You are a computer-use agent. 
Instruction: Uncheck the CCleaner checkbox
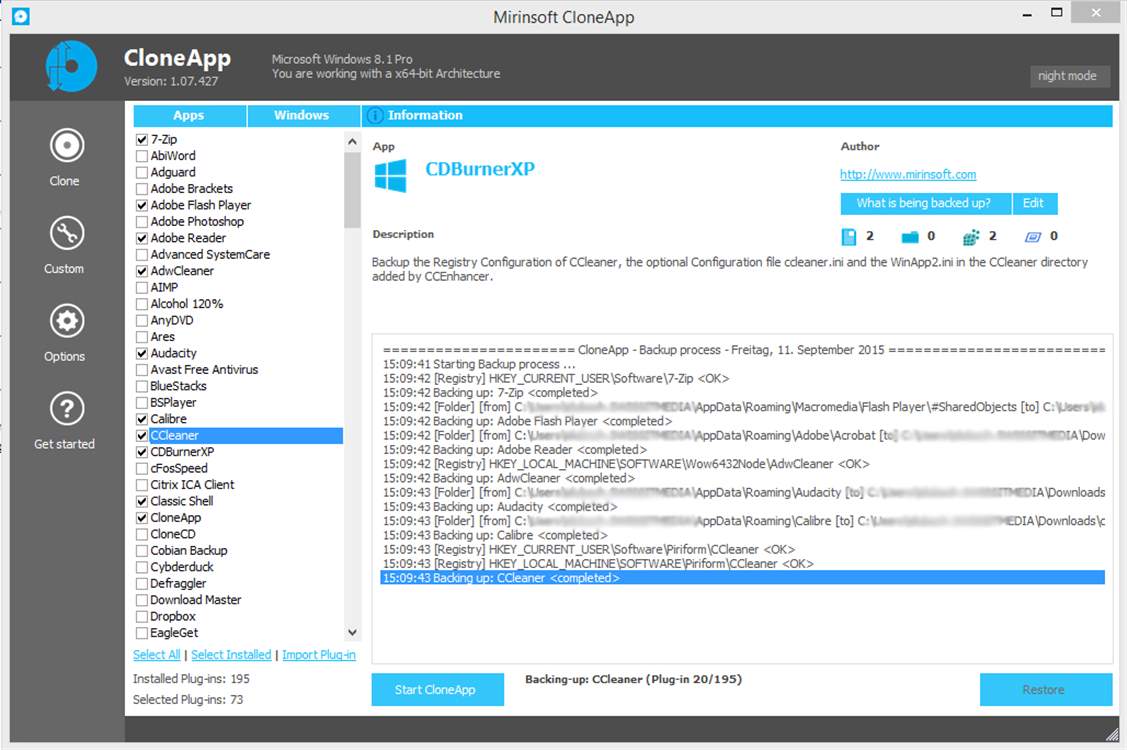(142, 436)
